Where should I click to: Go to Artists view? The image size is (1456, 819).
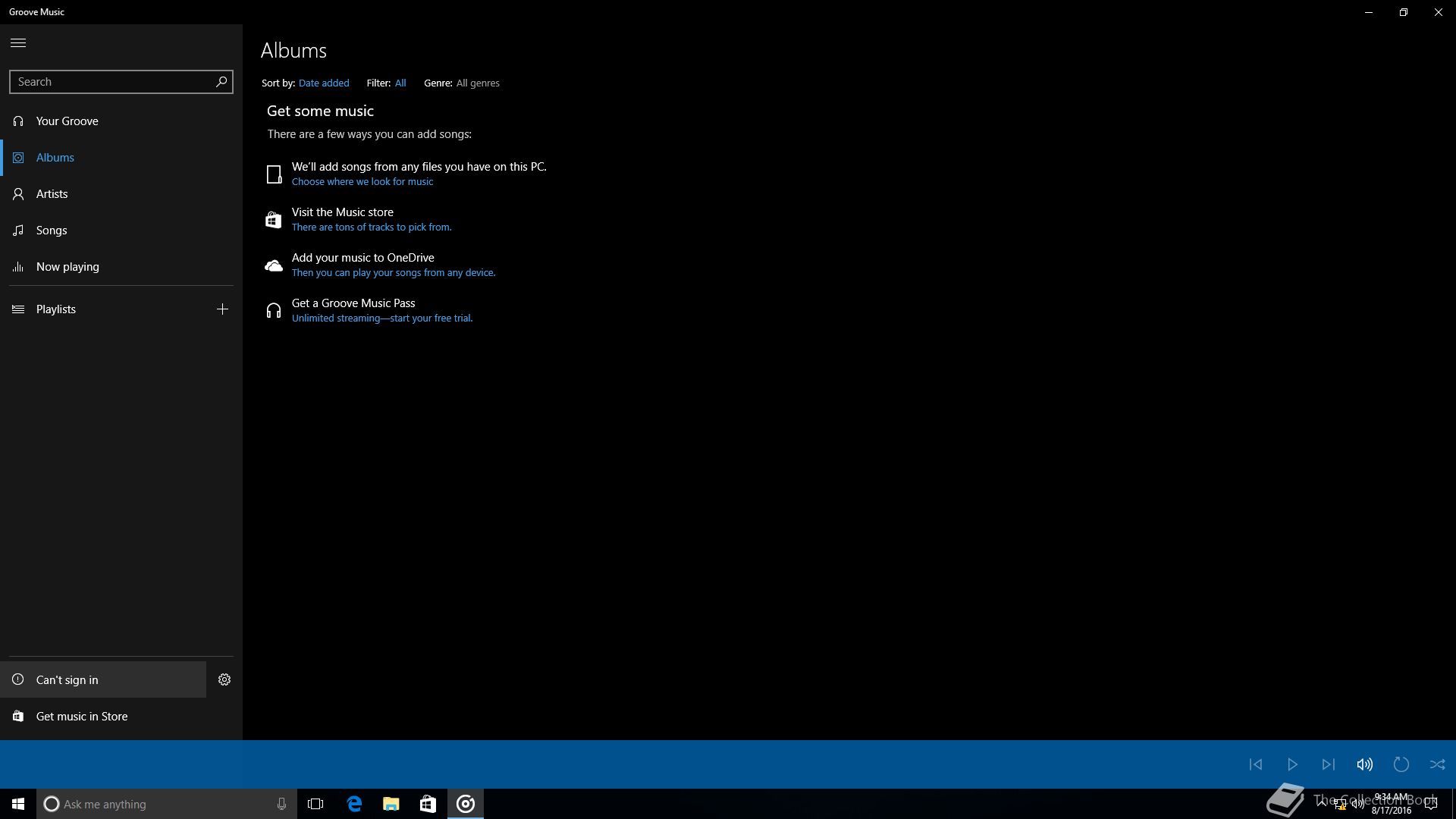pos(121,194)
